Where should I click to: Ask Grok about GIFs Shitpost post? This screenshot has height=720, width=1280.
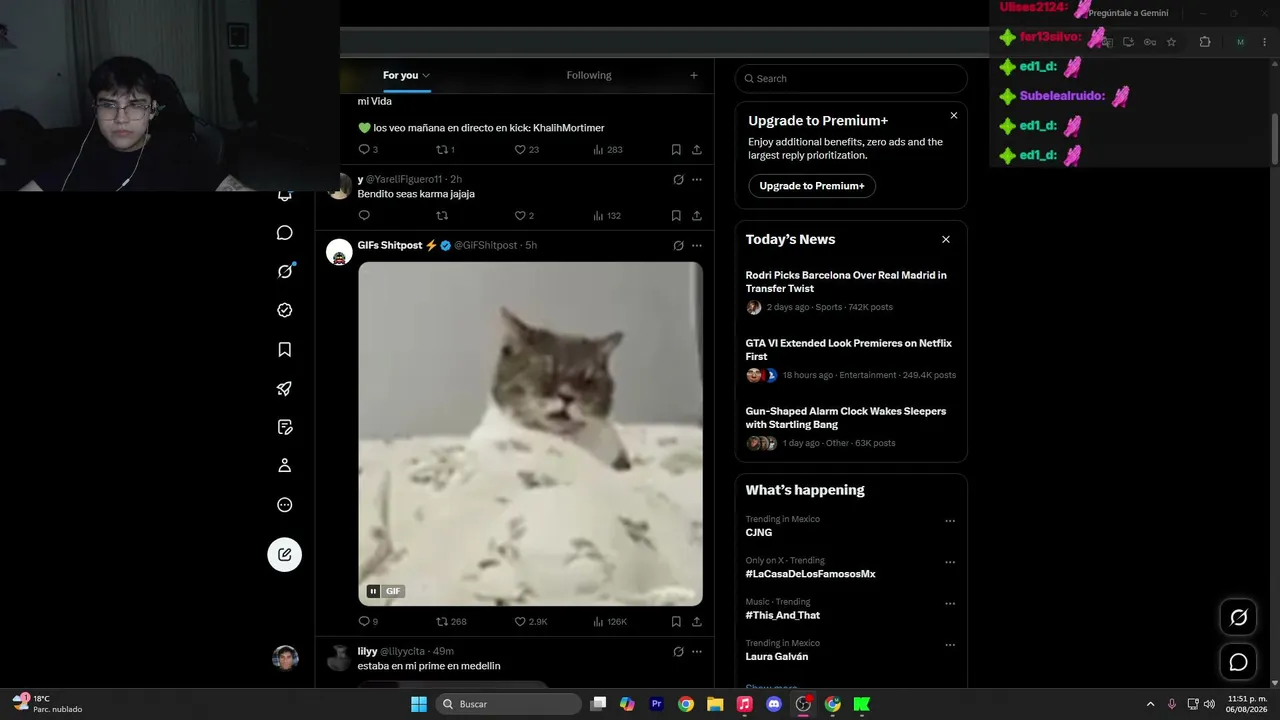pyautogui.click(x=678, y=246)
